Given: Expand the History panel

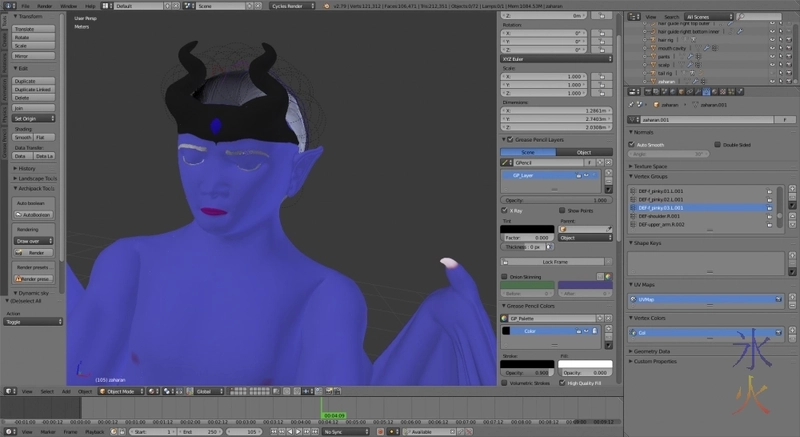Looking at the screenshot, I should (27, 168).
